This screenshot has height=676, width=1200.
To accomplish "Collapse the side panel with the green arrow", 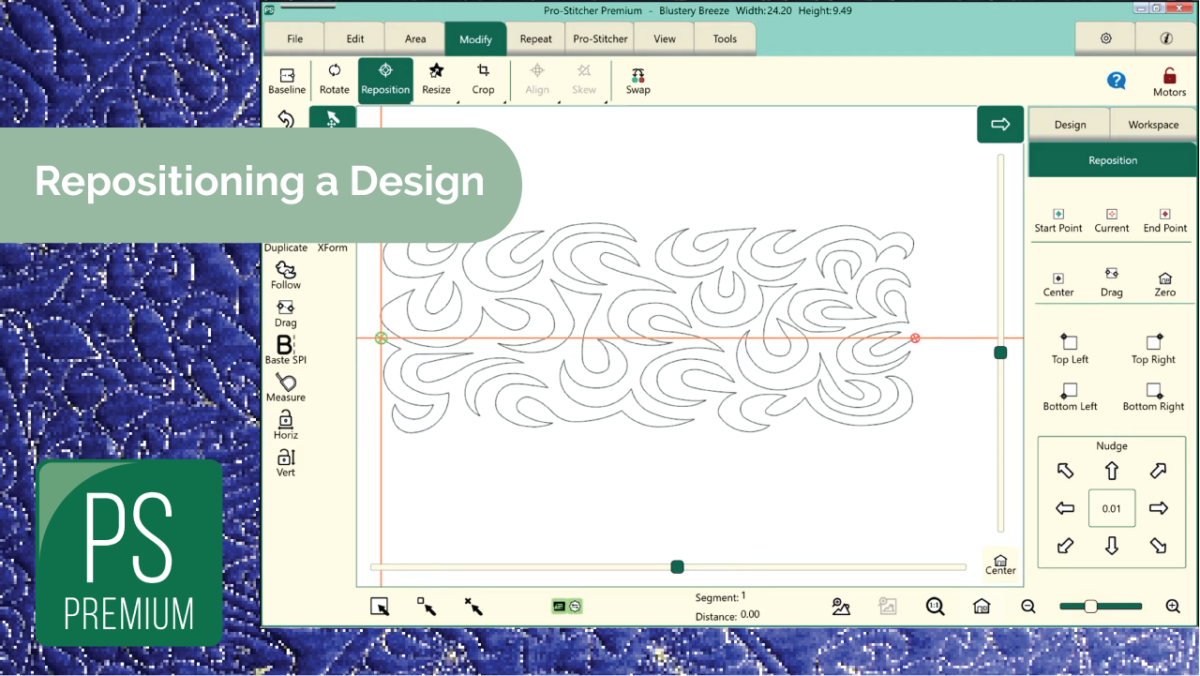I will point(1000,124).
